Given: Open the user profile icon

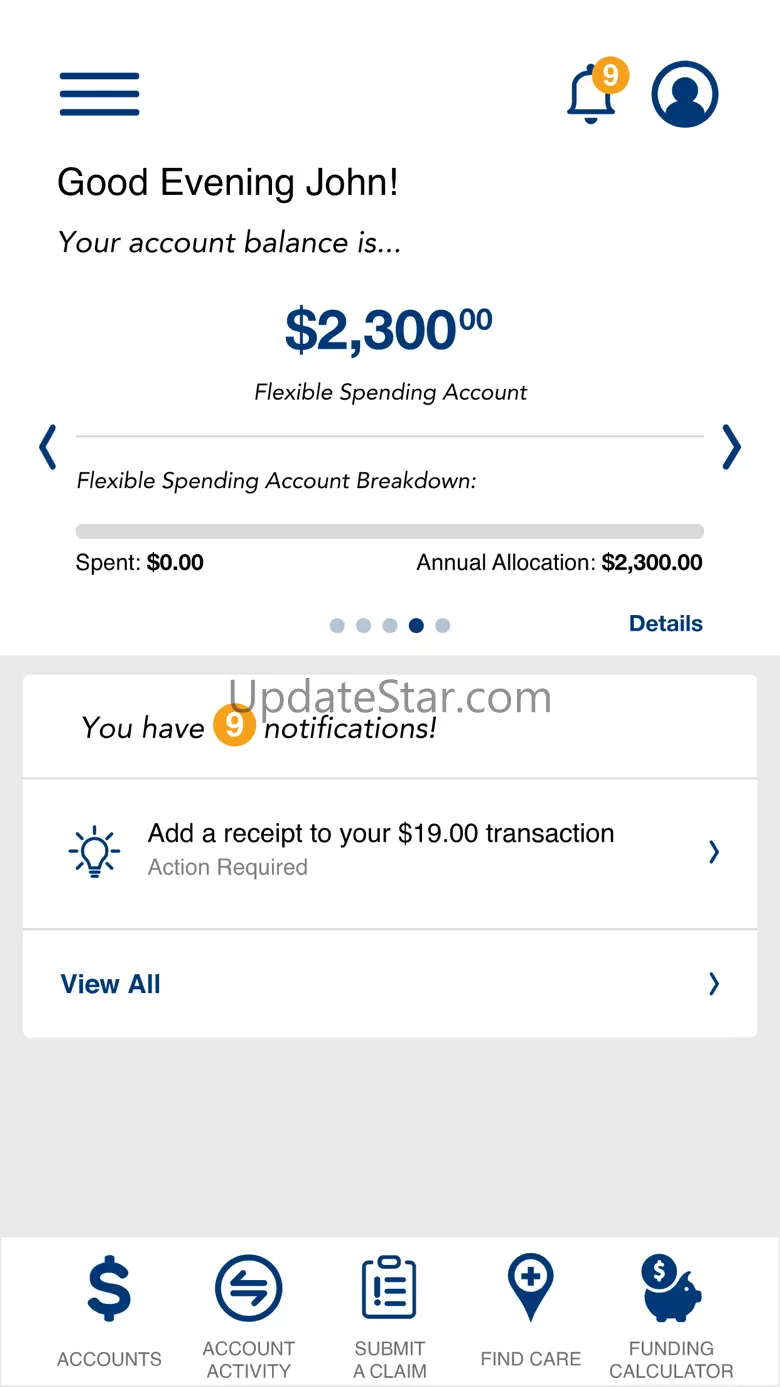Looking at the screenshot, I should pos(685,95).
